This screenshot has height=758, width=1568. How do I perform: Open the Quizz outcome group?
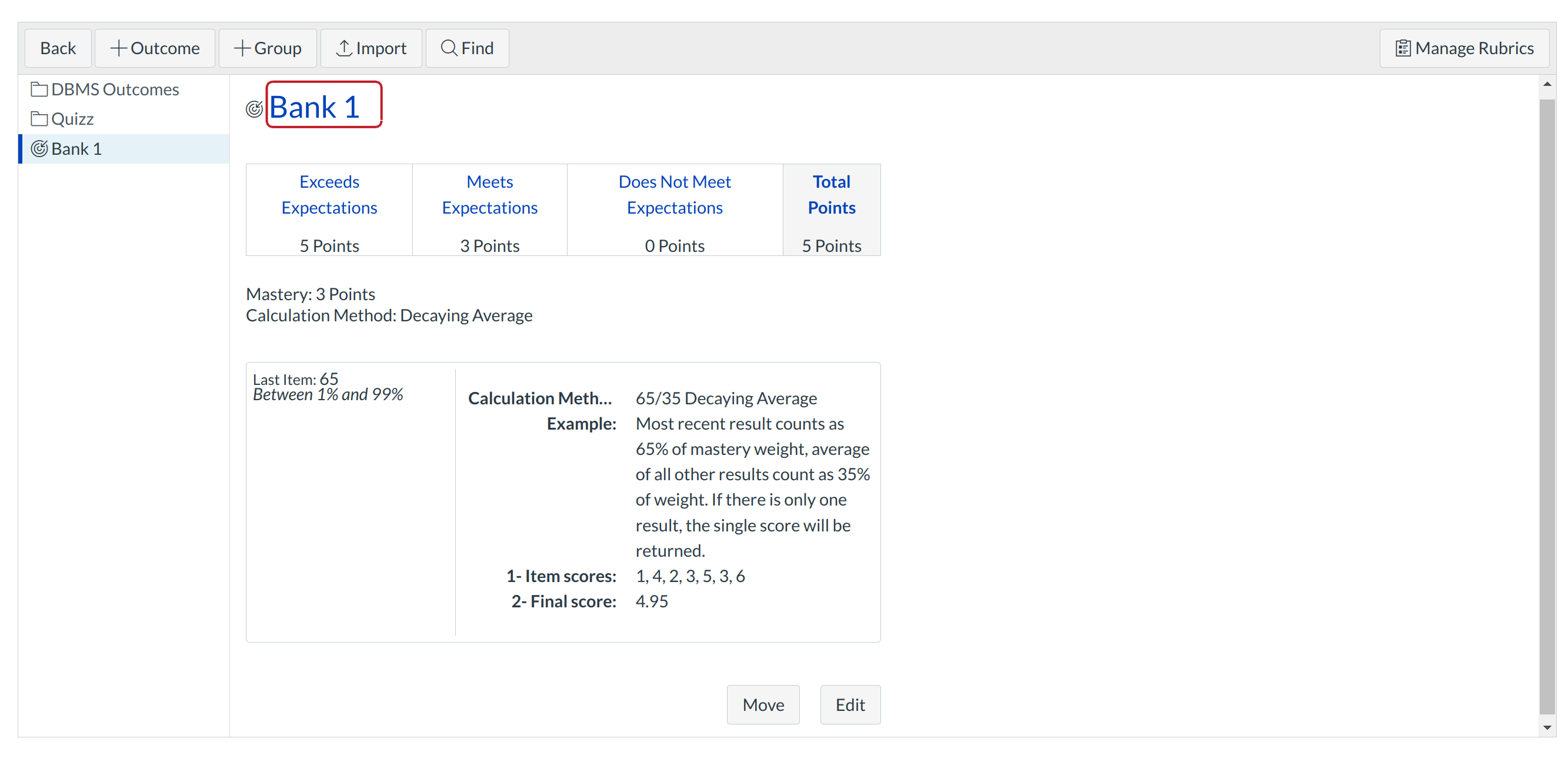coord(72,119)
